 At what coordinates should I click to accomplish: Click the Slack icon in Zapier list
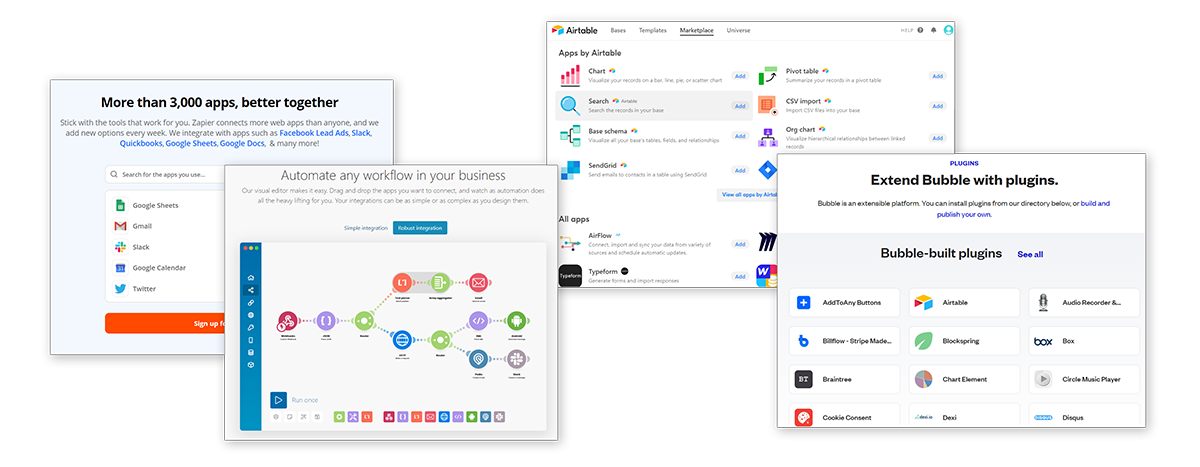(x=120, y=247)
